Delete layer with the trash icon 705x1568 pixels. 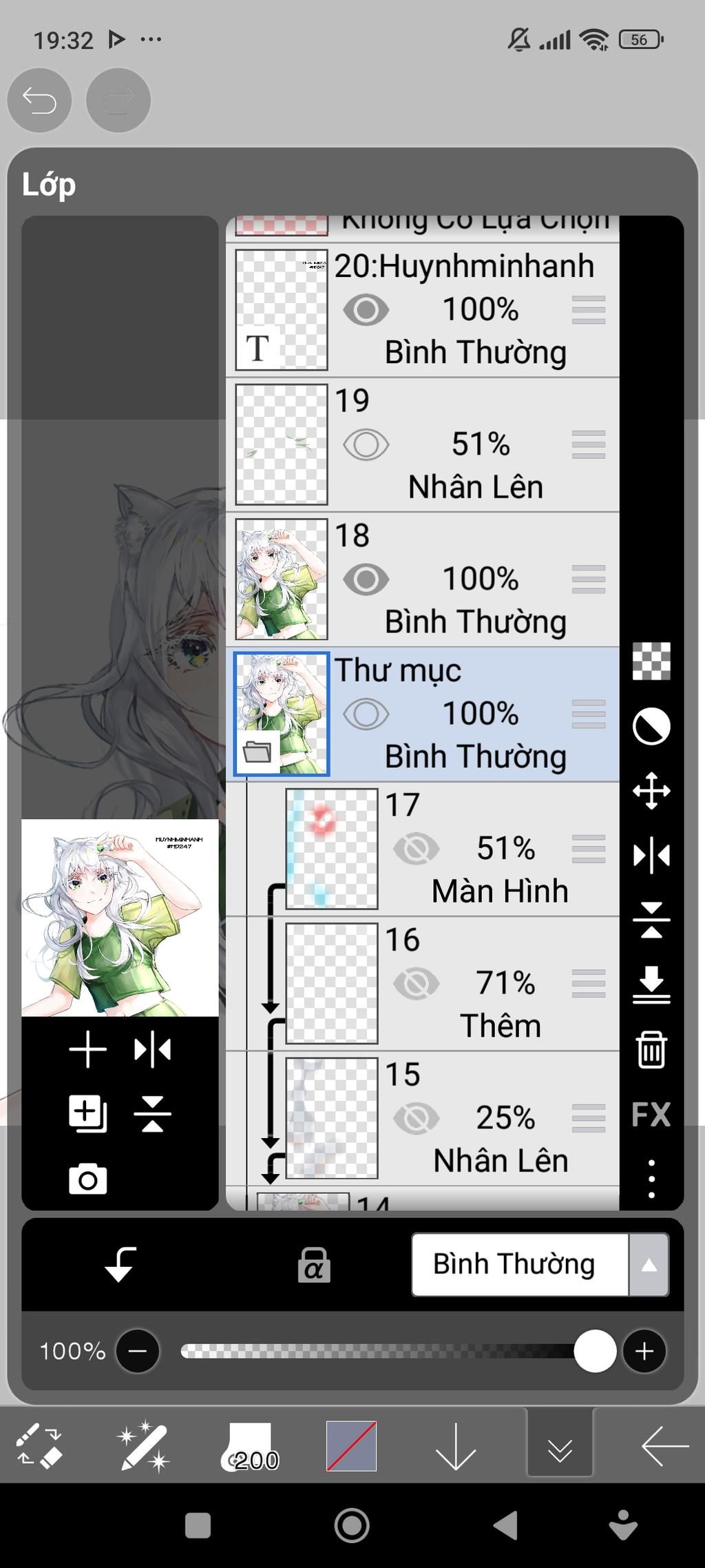(651, 1049)
